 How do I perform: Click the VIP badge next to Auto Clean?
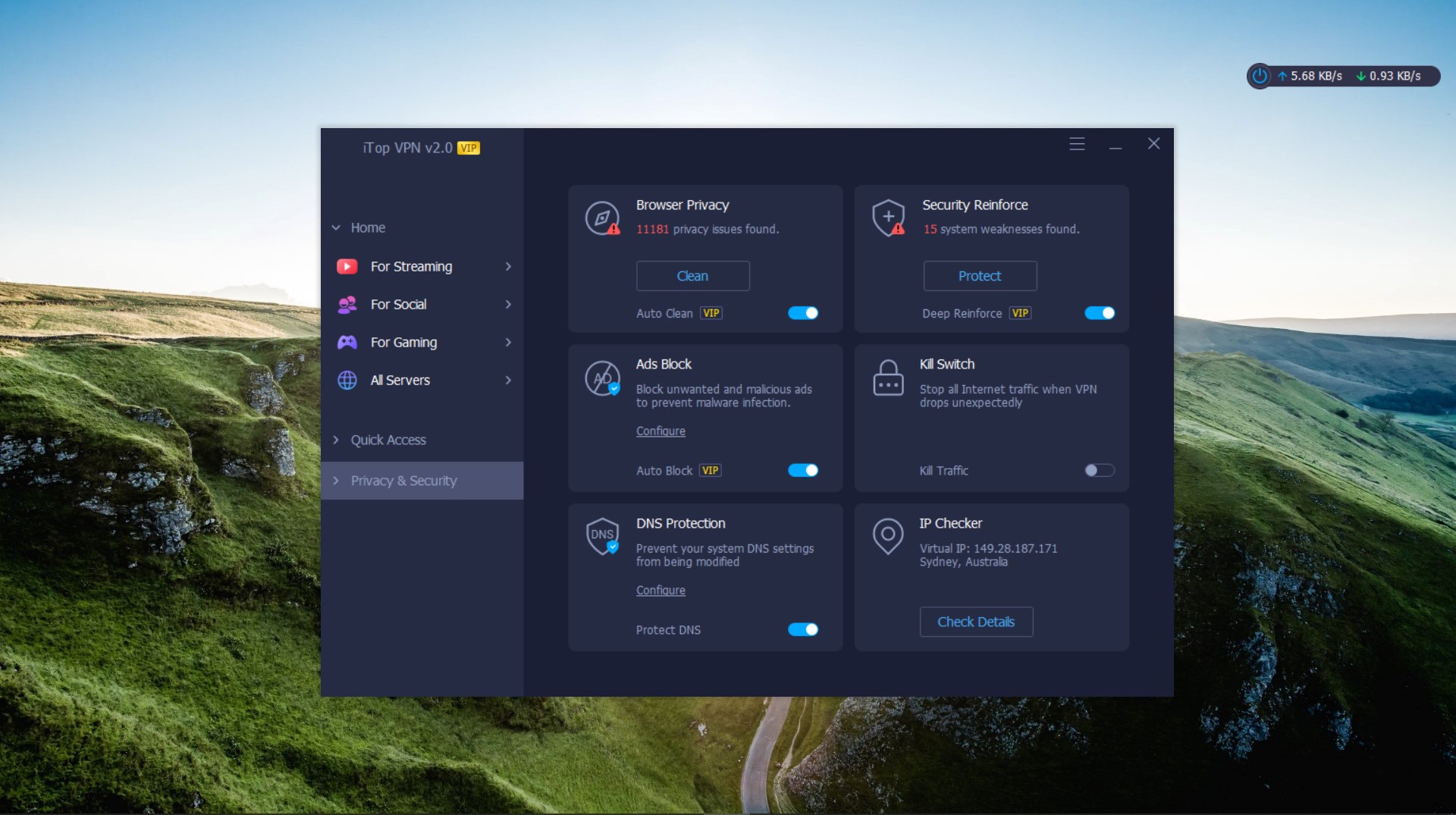[x=711, y=313]
